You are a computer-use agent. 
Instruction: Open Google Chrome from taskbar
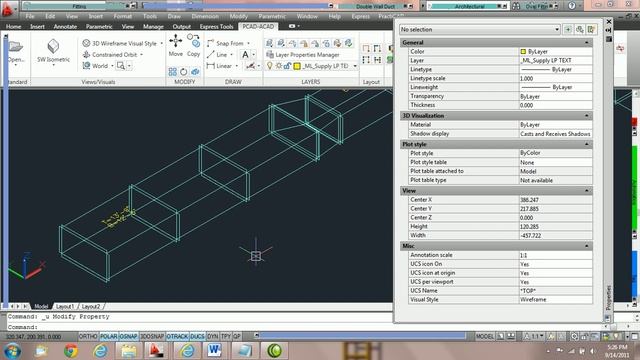coord(71,351)
